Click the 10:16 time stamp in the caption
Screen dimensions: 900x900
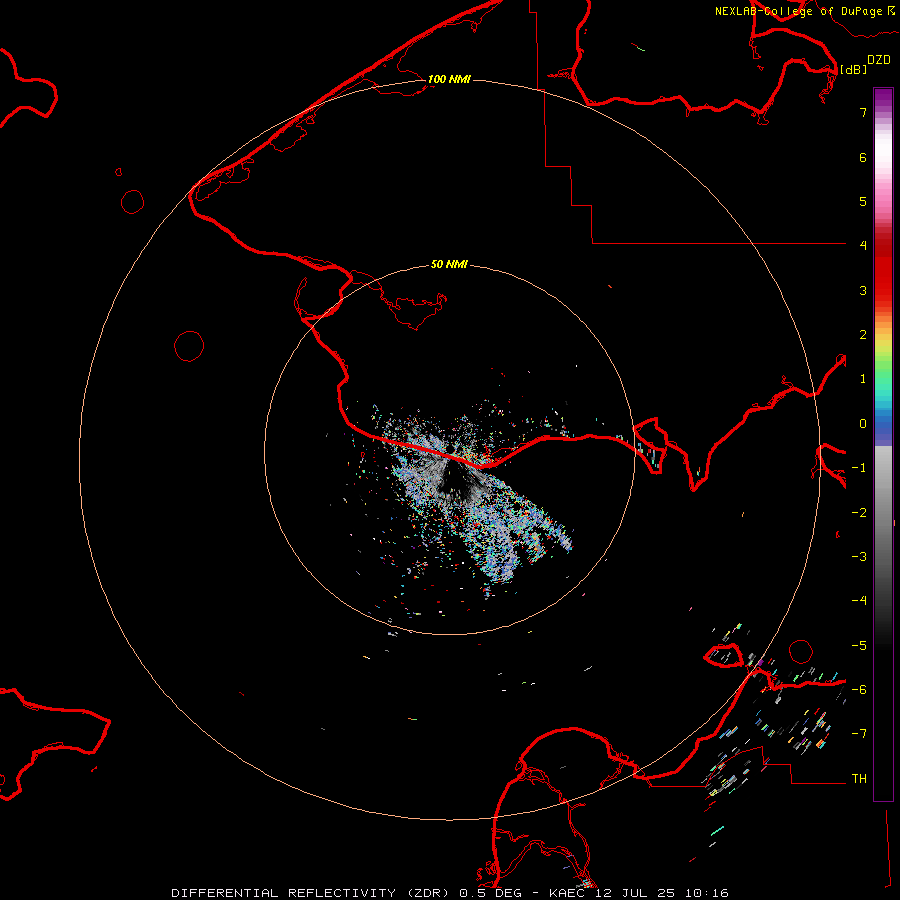coord(707,893)
